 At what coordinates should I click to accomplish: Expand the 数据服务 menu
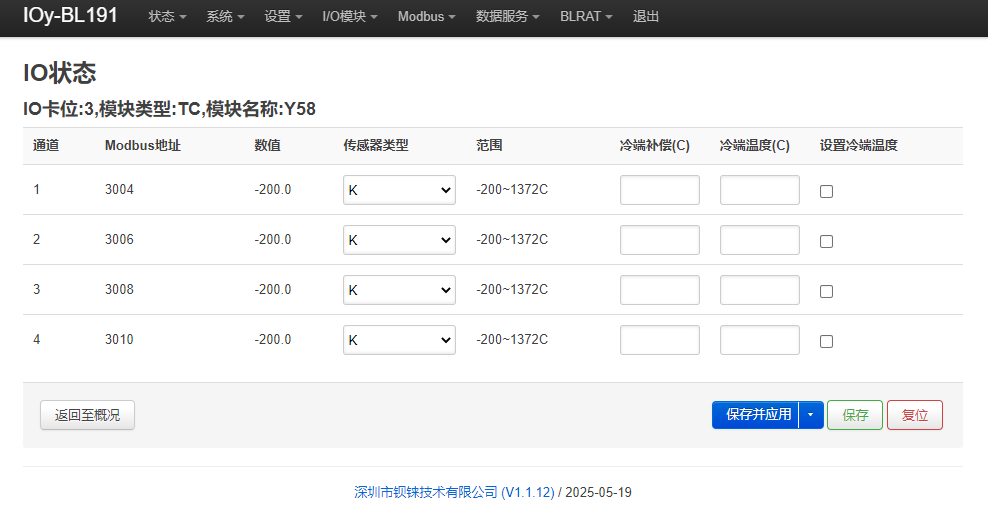tap(507, 16)
